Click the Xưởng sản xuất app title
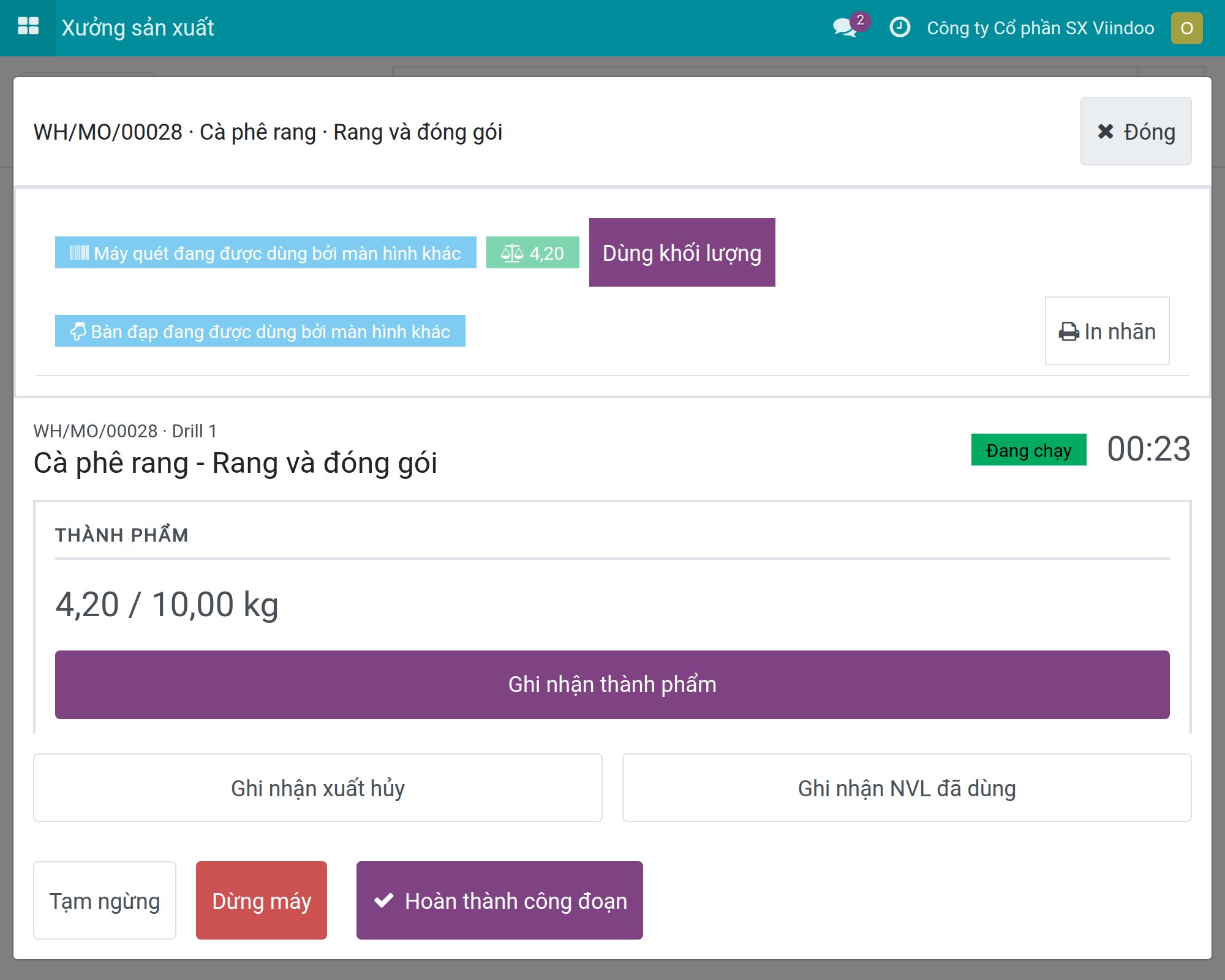Screen dimensions: 1225x980 click(x=138, y=28)
